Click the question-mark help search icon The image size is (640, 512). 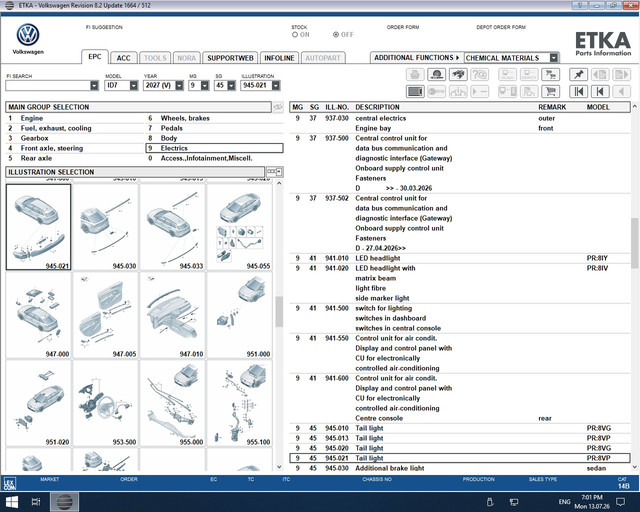[480, 75]
